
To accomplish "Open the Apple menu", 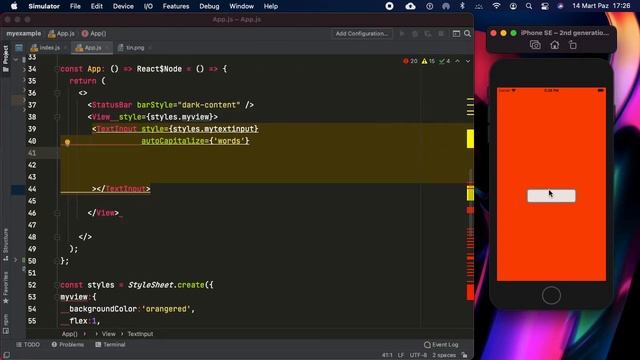I will click(14, 6).
